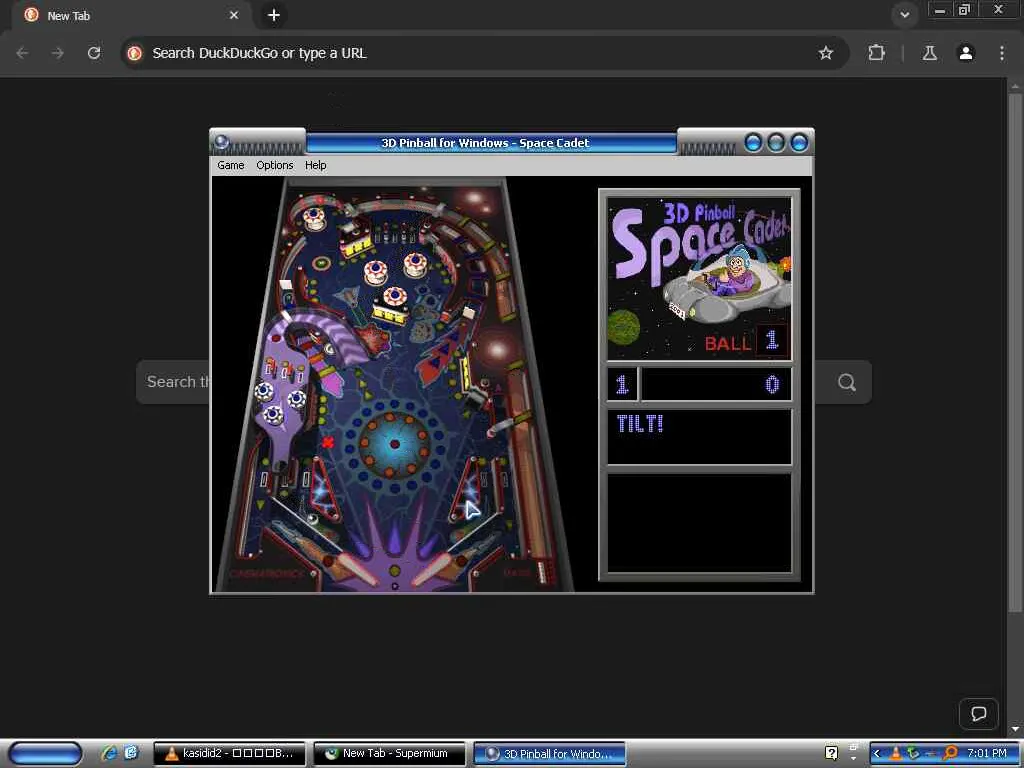Open a new browser tab with plus button
Screen dimensions: 1024x768
[274, 15]
